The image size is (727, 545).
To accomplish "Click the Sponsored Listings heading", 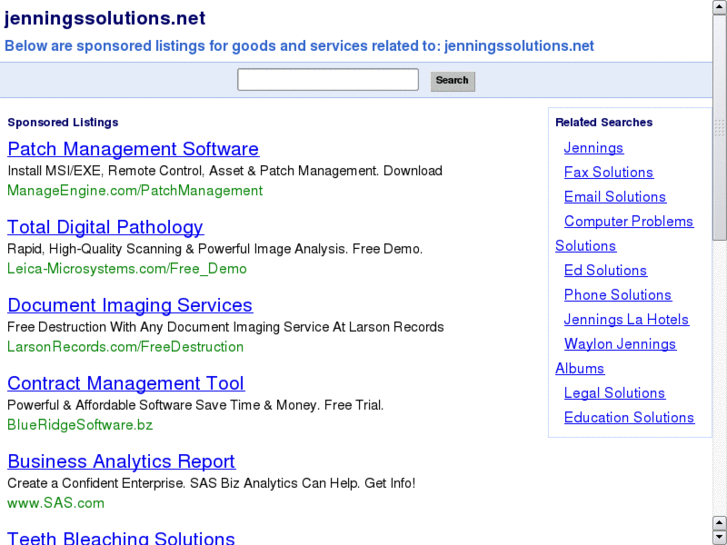I will pyautogui.click(x=63, y=122).
